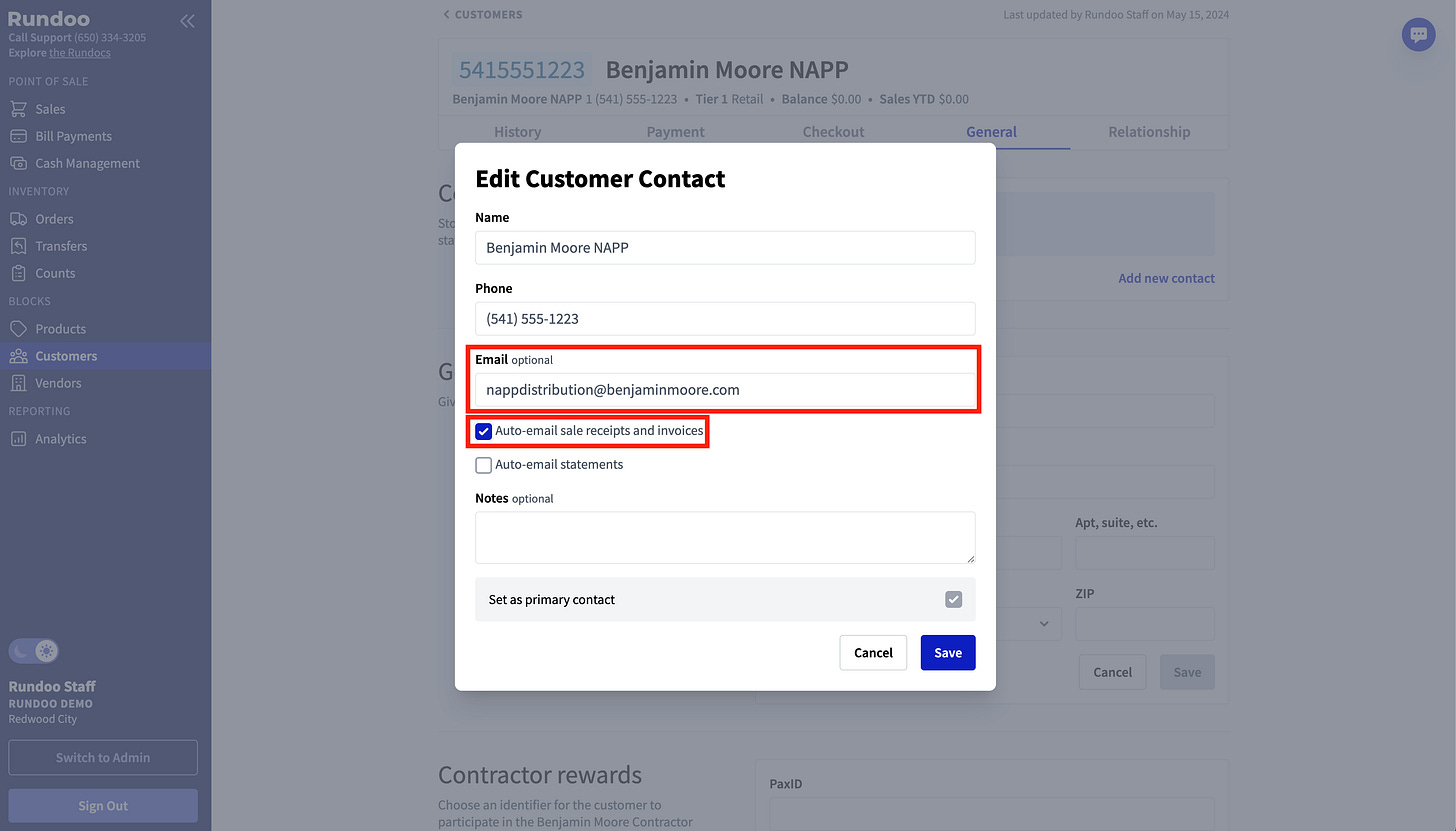Cancel the Edit Customer Contact dialog
This screenshot has width=1456, height=831.
tap(873, 652)
